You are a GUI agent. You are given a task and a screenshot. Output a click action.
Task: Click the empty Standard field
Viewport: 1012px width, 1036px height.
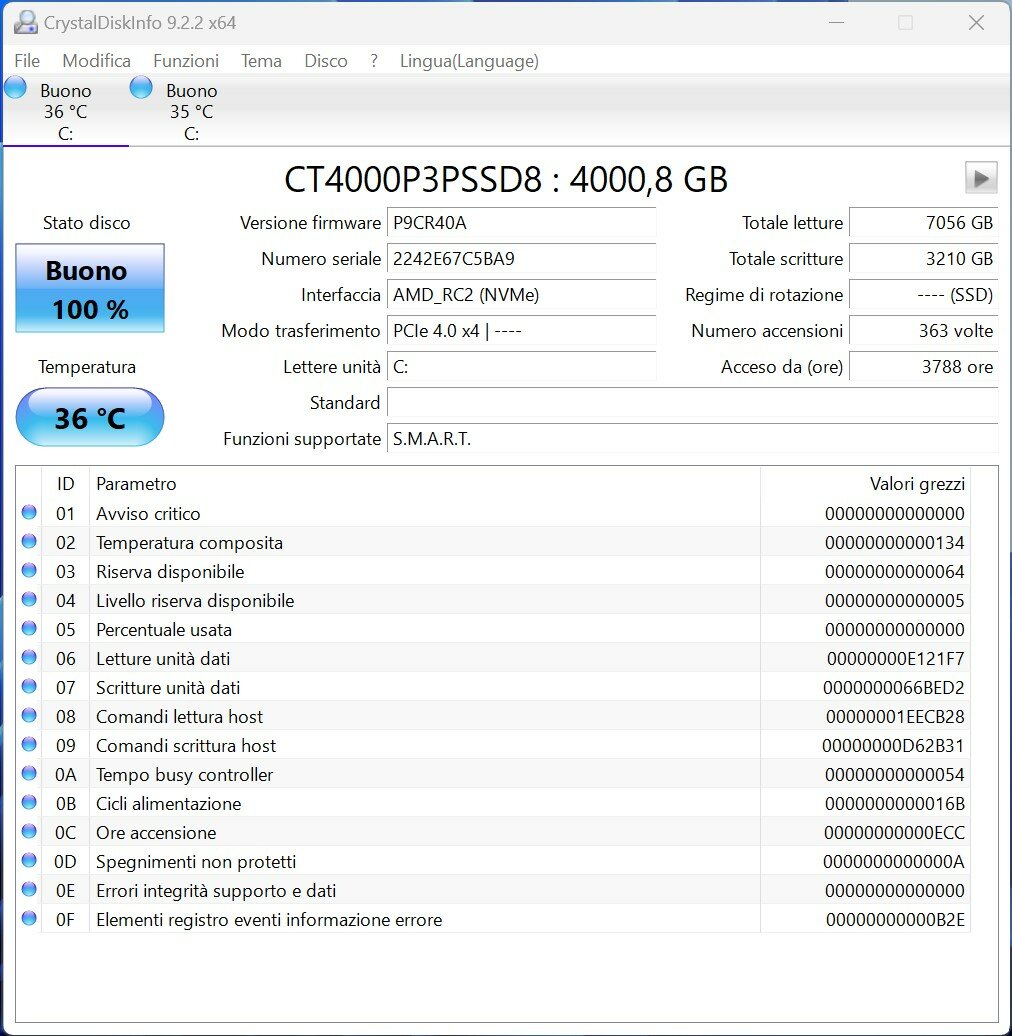692,402
